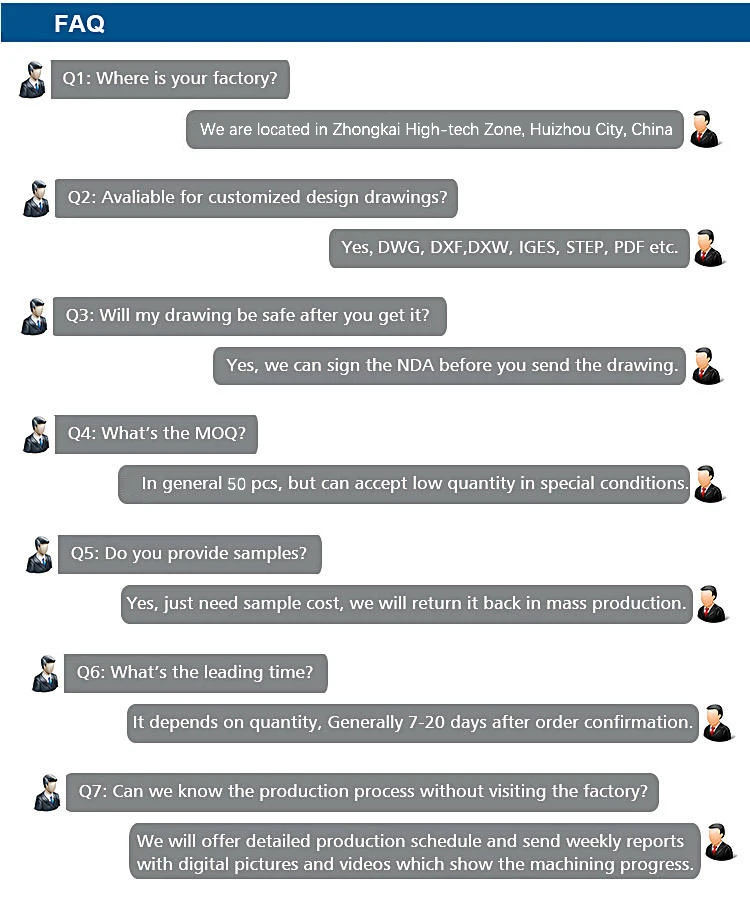750x919 pixels.
Task: Click the agent avatar beside the production schedule answer
Action: pos(719,842)
